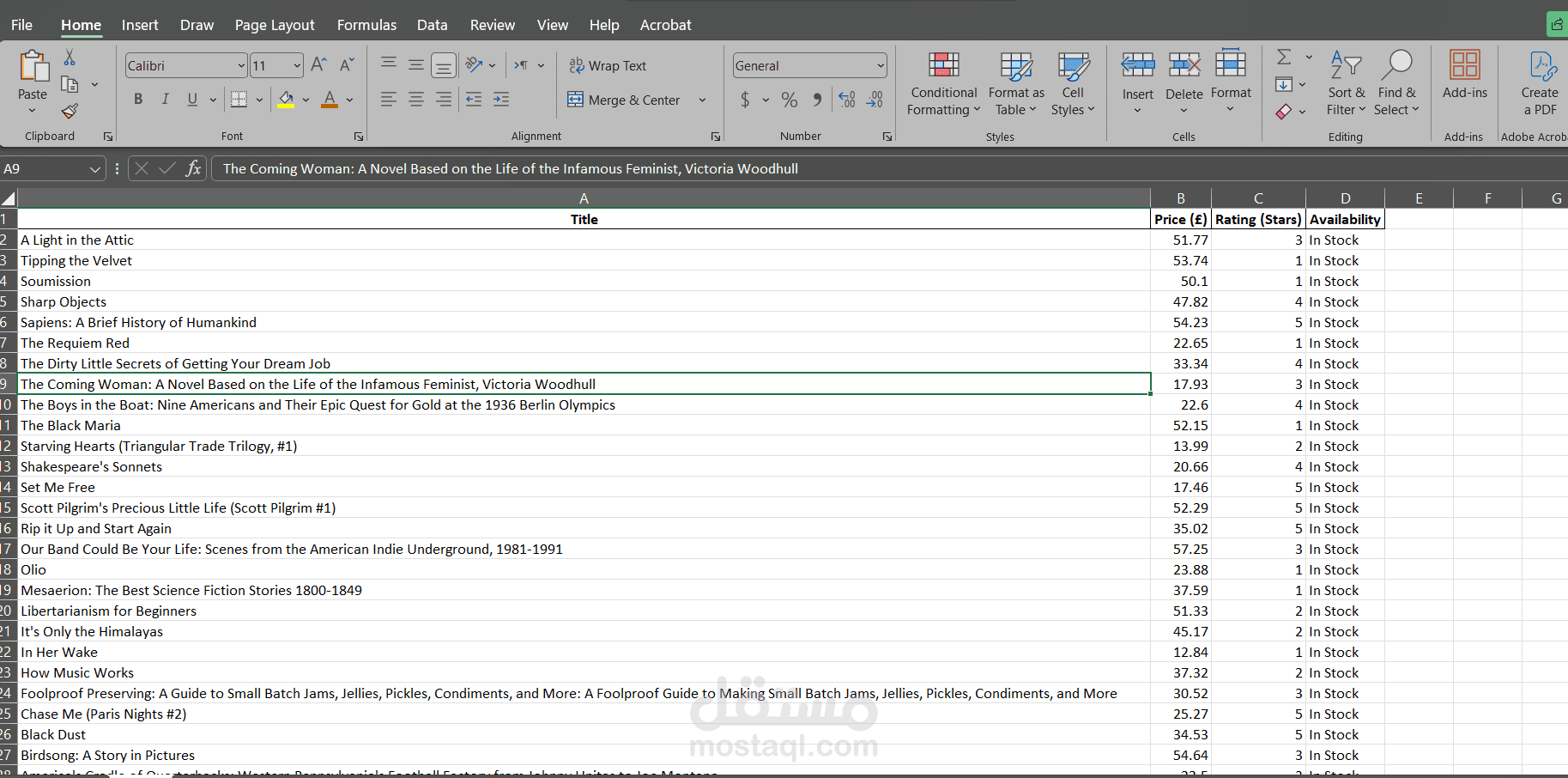Viewport: 1568px width, 778px height.
Task: Apply bold formatting
Action: click(x=137, y=99)
